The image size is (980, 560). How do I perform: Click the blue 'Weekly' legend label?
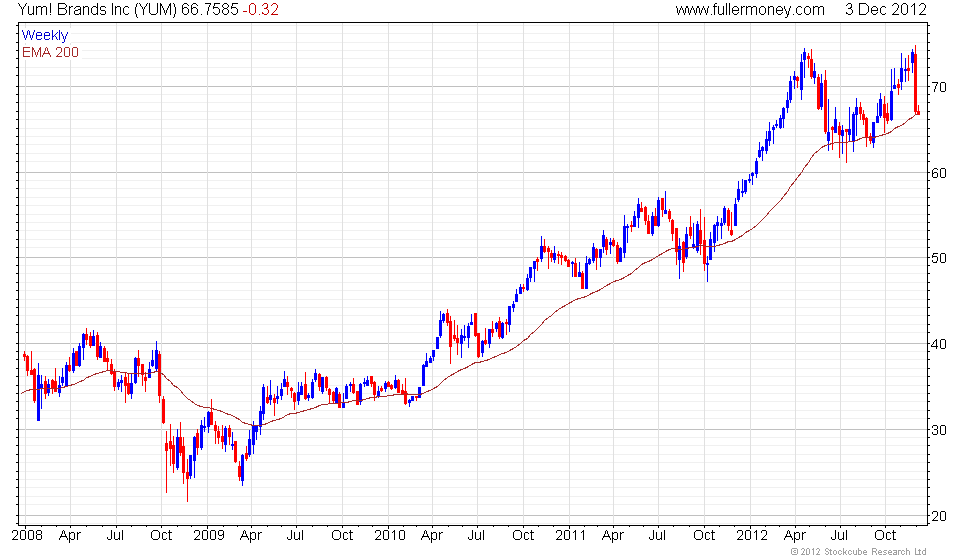pos(44,36)
